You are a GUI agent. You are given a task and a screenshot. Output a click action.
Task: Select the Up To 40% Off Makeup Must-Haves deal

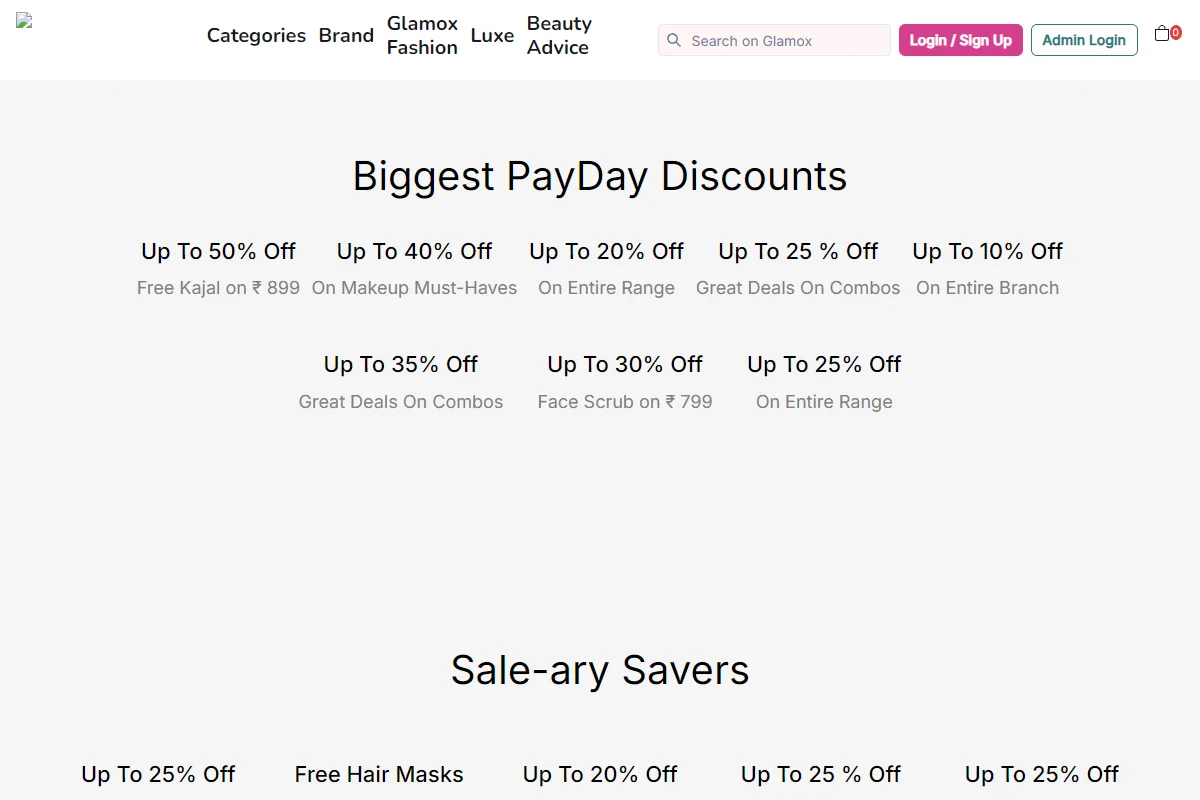pos(414,269)
